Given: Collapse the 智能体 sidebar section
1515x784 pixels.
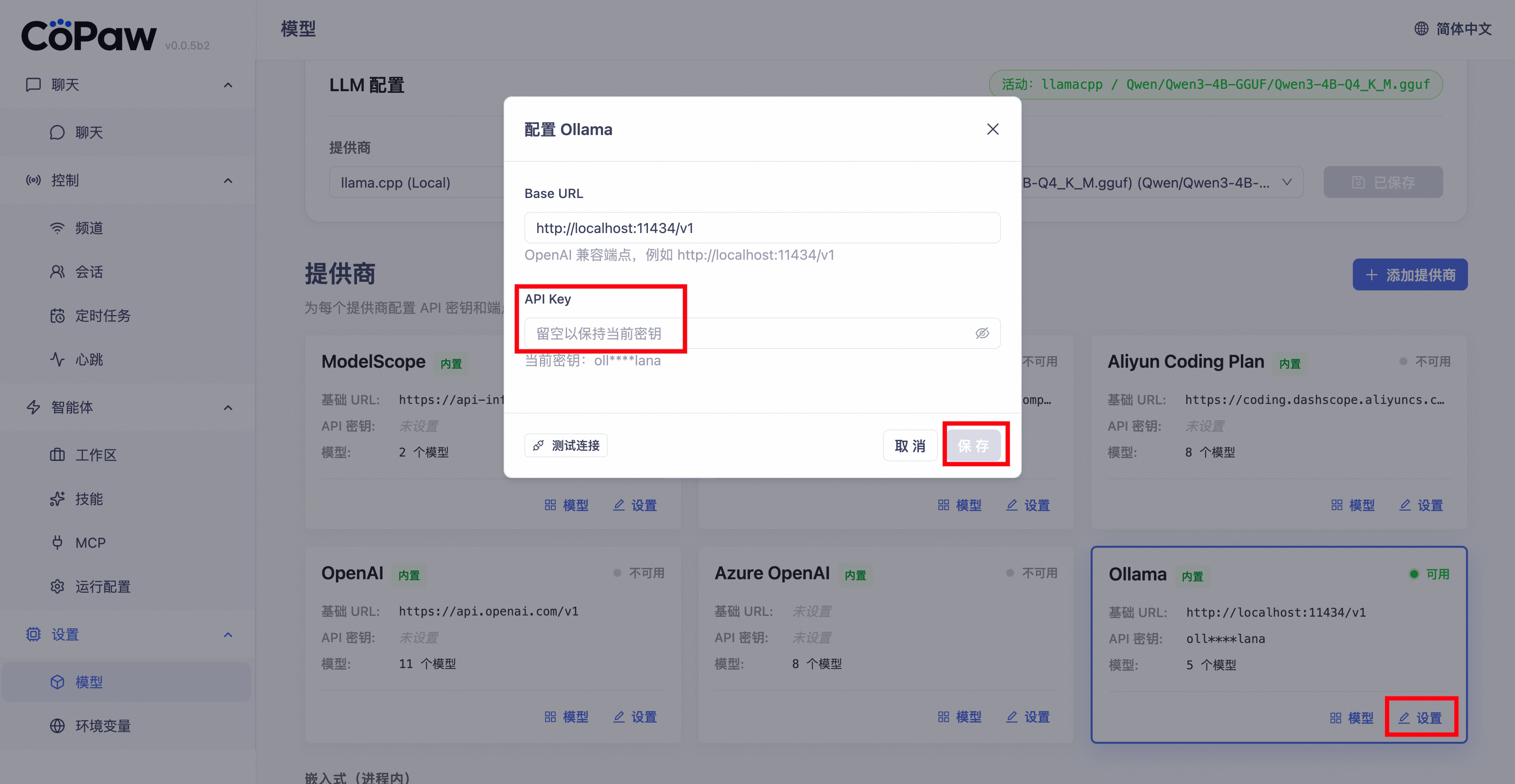Looking at the screenshot, I should (x=228, y=408).
